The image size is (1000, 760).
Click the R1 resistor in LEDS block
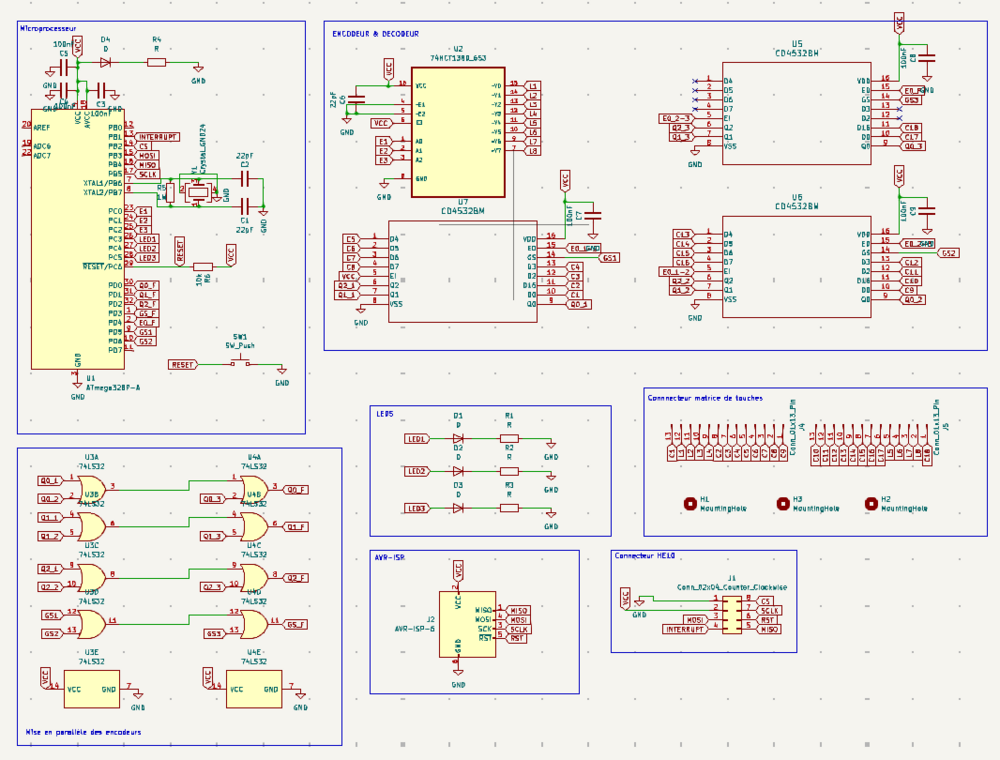(509, 439)
